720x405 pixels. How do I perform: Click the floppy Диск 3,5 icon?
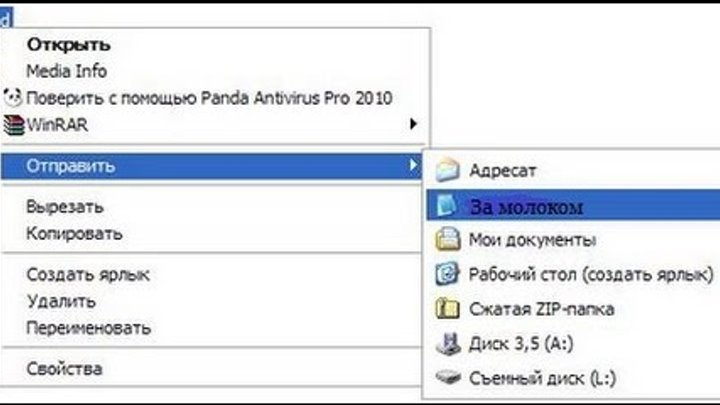[x=449, y=344]
